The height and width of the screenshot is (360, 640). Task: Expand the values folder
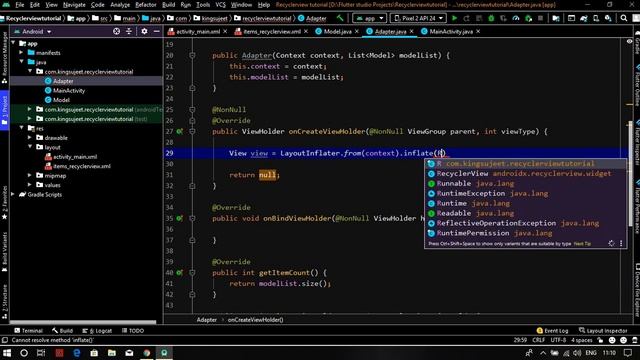coord(29,184)
